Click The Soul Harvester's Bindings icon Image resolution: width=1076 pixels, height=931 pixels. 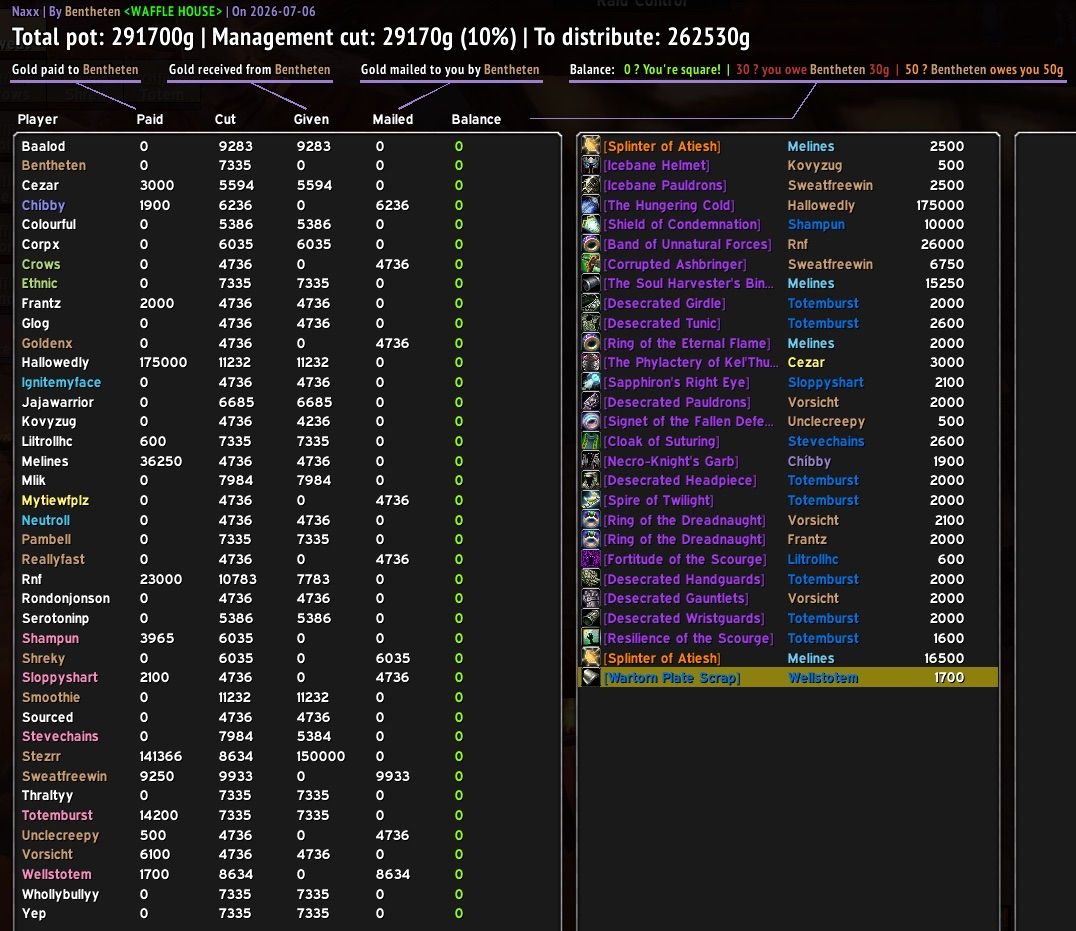coord(591,283)
